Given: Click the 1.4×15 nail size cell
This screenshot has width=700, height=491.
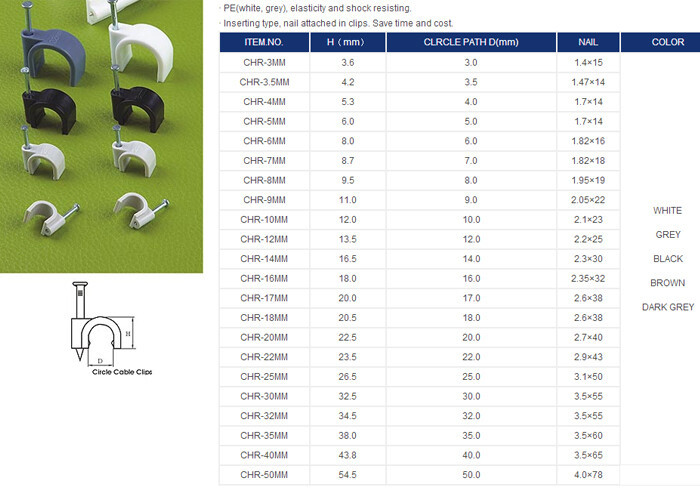Looking at the screenshot, I should pyautogui.click(x=588, y=62).
